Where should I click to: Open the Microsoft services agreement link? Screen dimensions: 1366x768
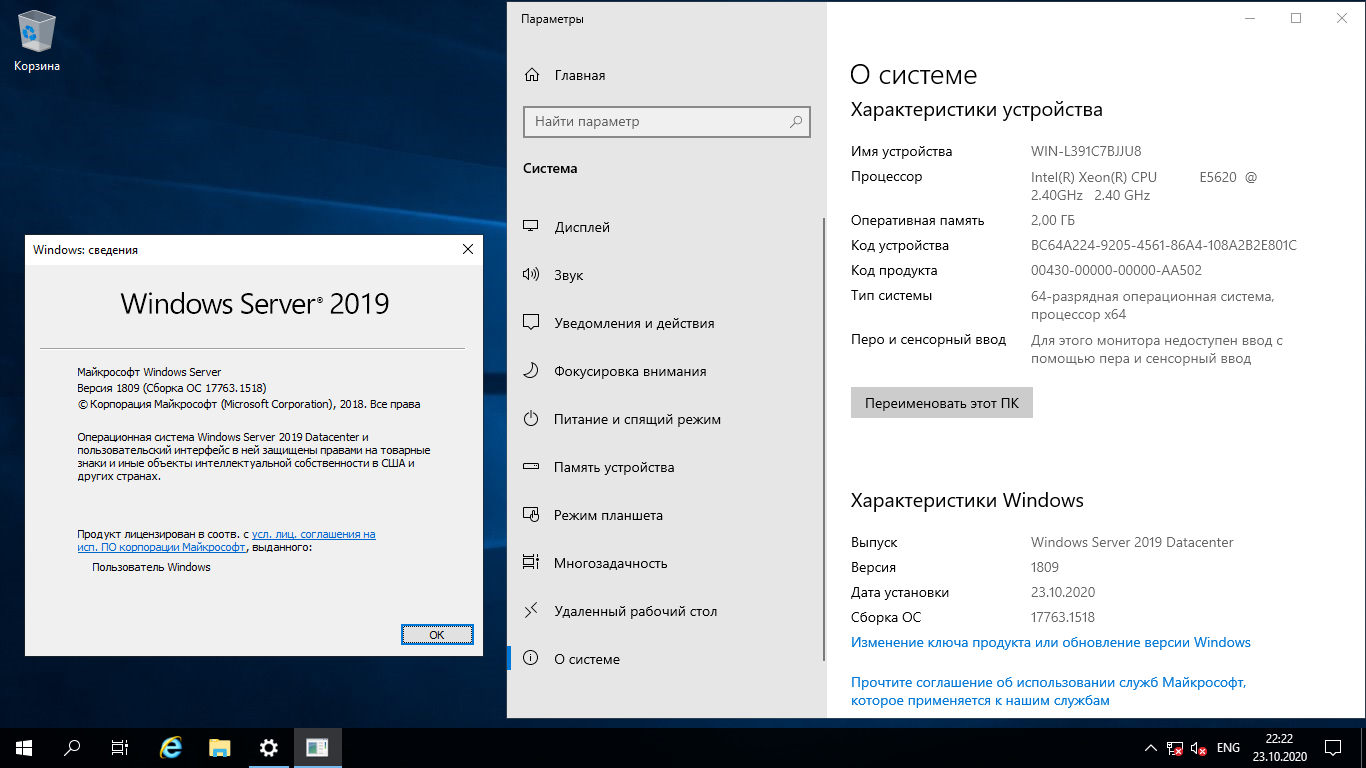tap(1048, 691)
